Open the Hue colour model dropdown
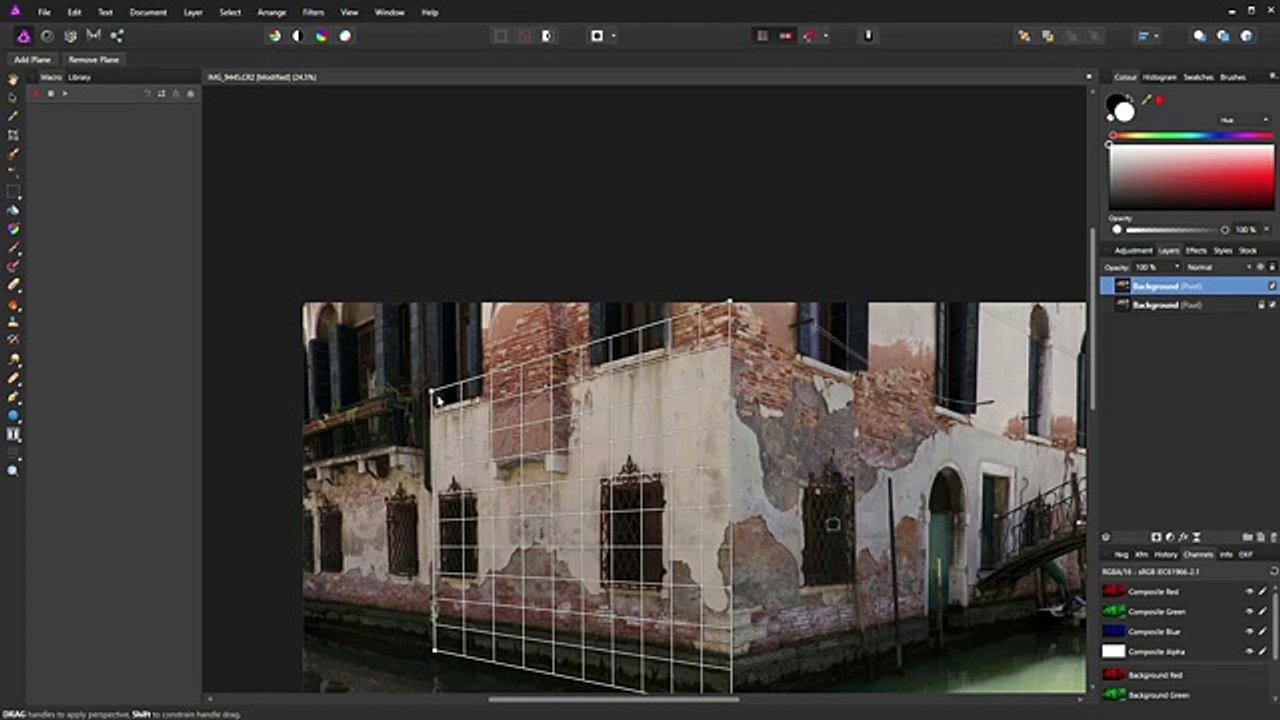The image size is (1280, 720). 1243,120
